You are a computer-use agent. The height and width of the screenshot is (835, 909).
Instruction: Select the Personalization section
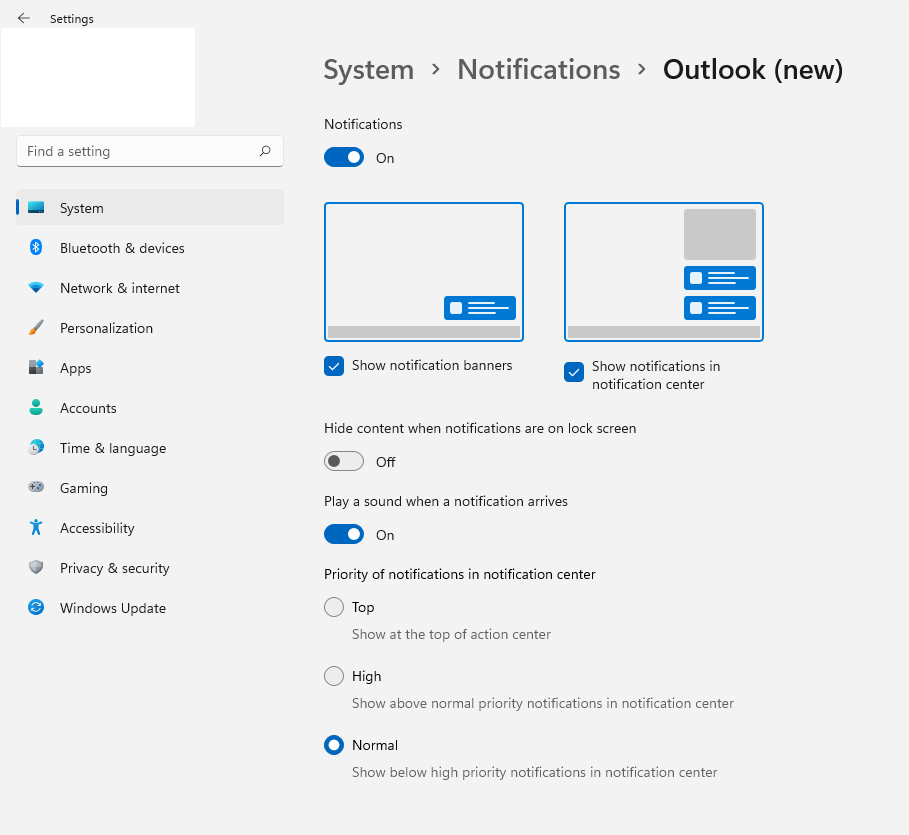click(106, 328)
